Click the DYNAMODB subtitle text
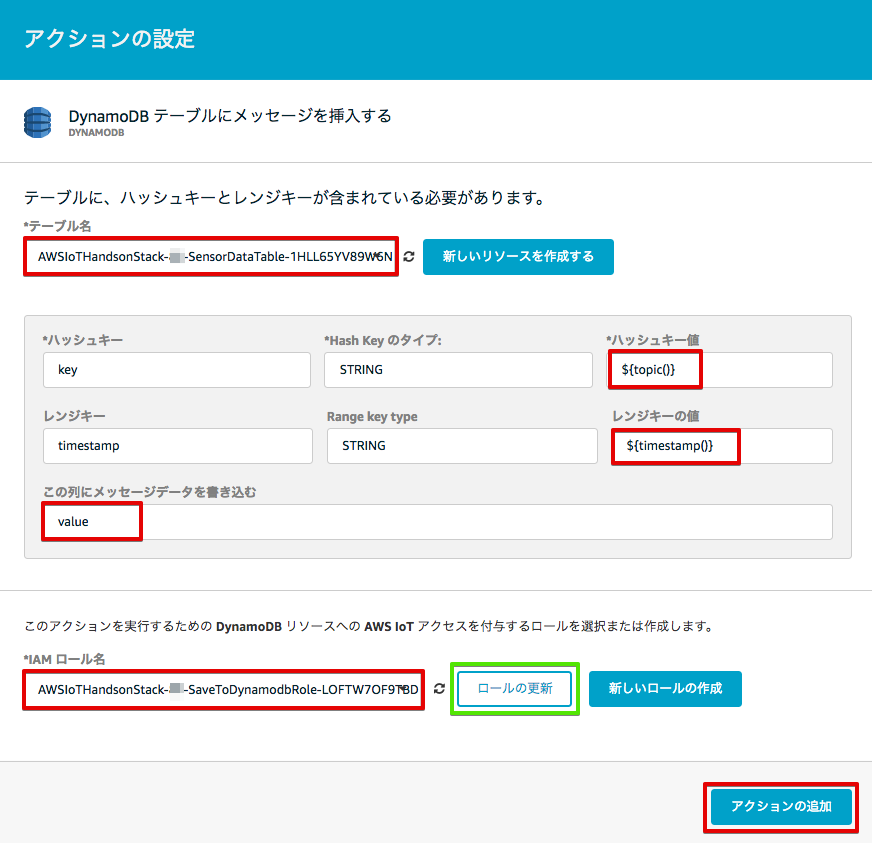 click(x=96, y=133)
